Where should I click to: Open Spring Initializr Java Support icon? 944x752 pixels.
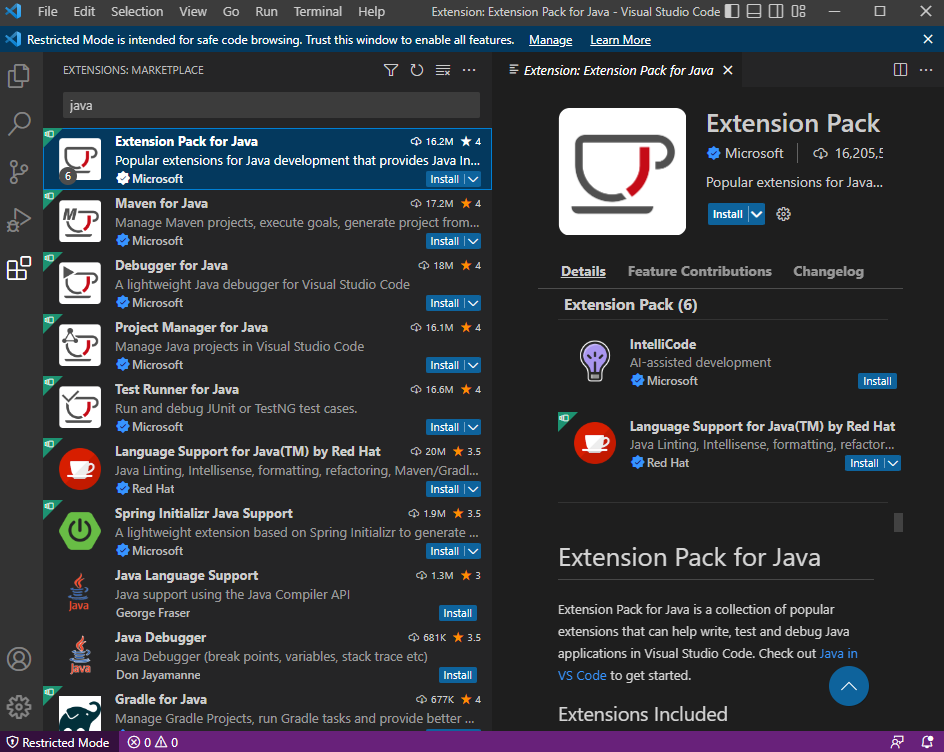tap(80, 531)
